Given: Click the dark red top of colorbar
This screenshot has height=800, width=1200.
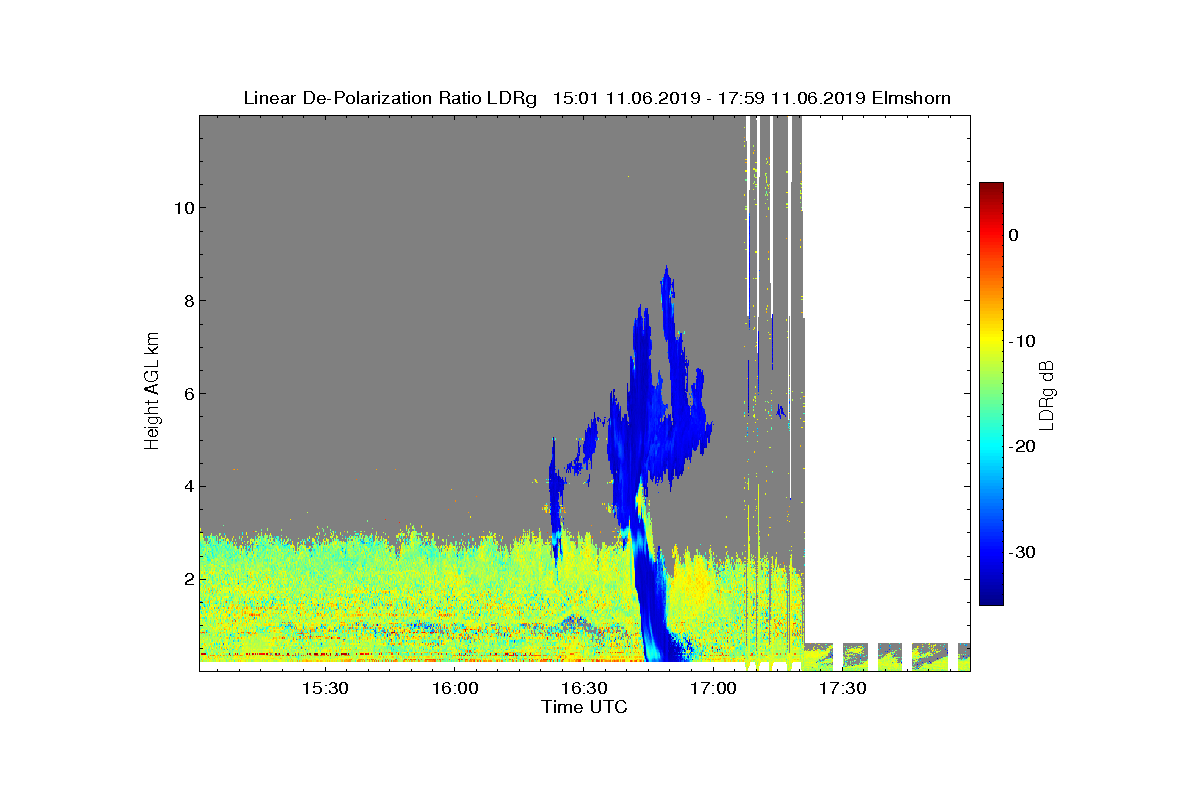Looking at the screenshot, I should (x=991, y=190).
